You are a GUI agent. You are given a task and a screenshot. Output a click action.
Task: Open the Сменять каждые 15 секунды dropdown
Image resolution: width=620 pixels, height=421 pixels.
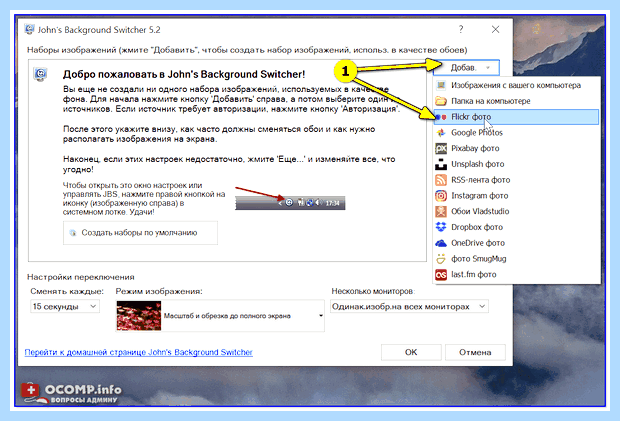(x=65, y=306)
